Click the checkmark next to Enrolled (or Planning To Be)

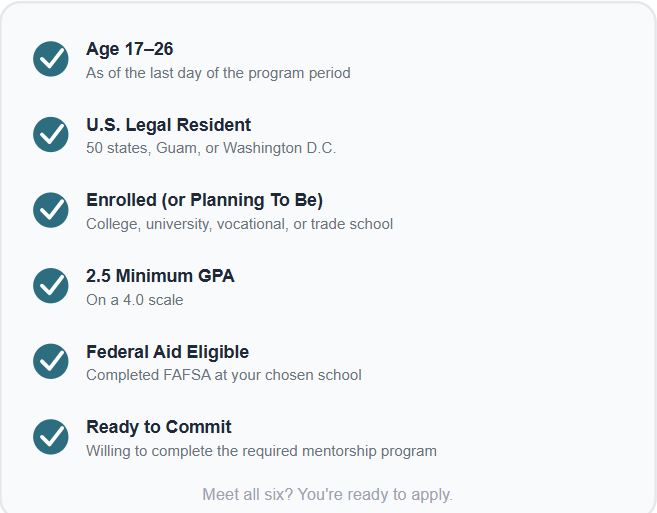point(51,210)
